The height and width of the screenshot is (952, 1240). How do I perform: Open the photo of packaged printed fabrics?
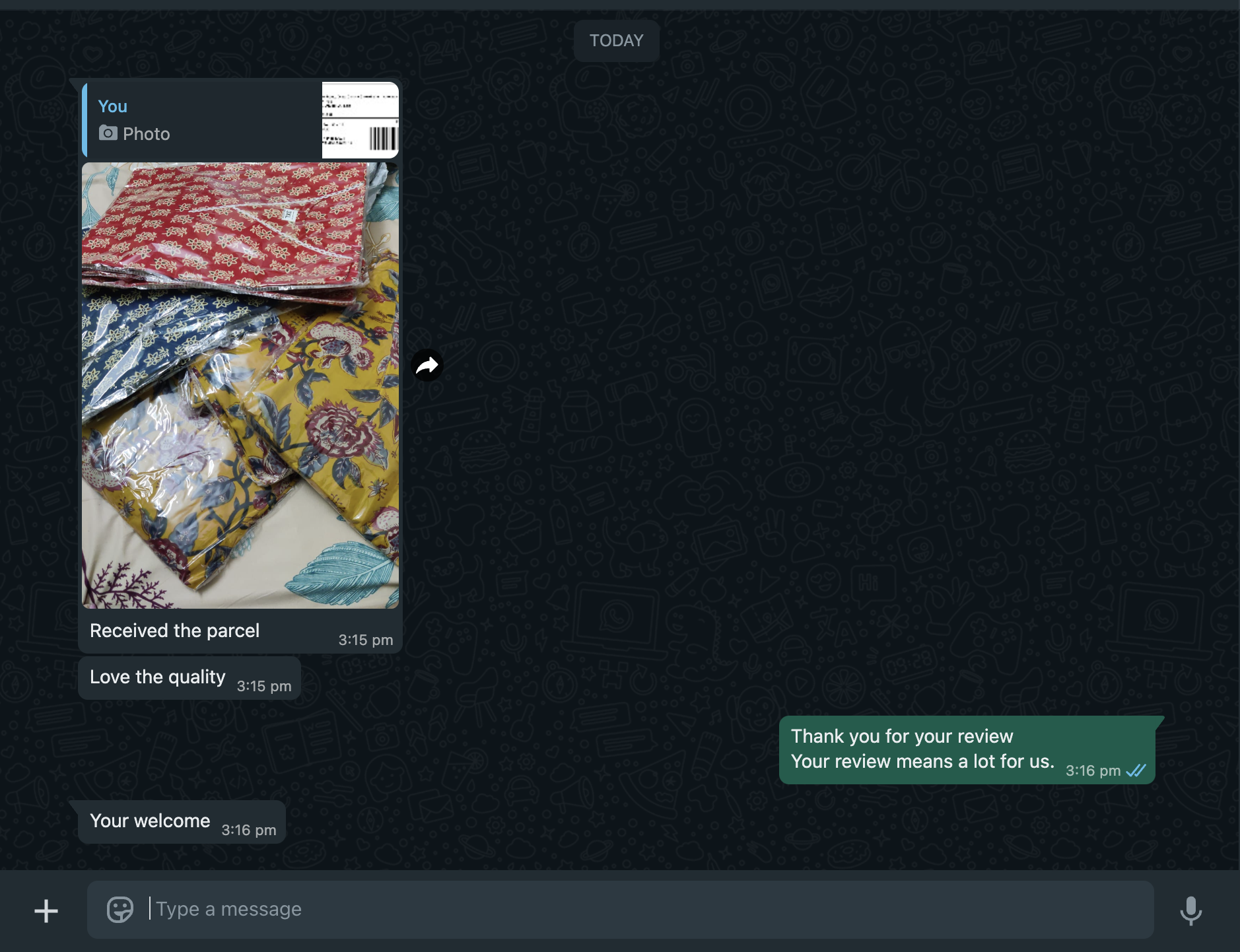[240, 385]
